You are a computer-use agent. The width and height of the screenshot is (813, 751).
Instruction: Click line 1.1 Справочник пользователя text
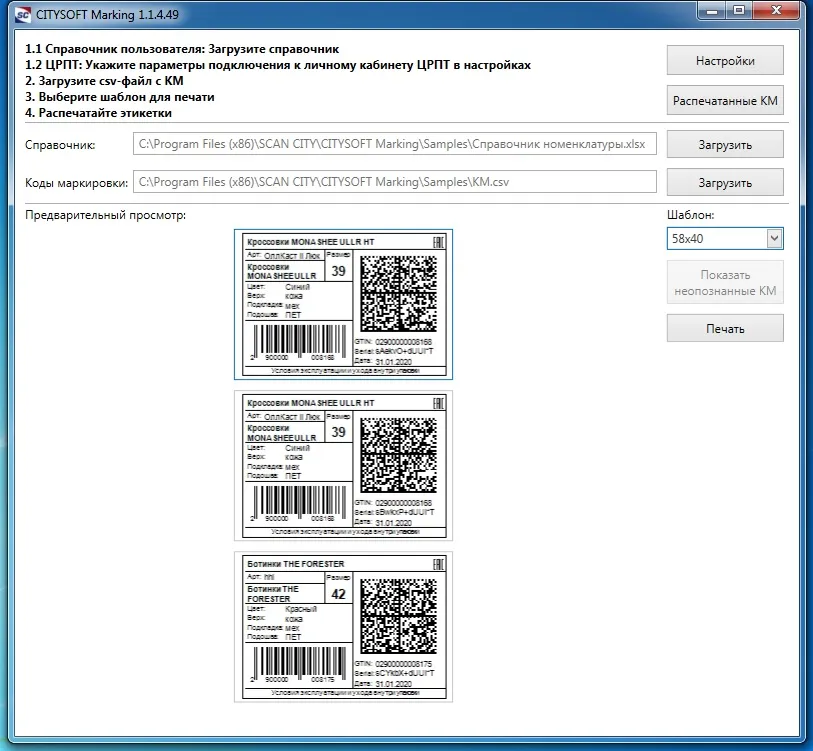click(x=182, y=49)
